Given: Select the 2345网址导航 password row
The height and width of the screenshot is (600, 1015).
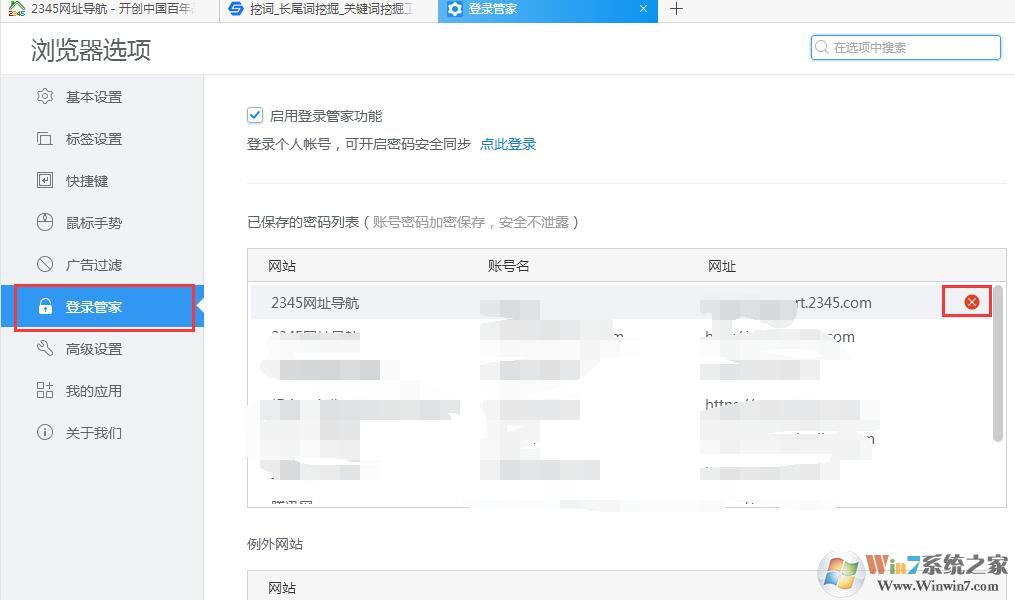Looking at the screenshot, I should tap(620, 302).
